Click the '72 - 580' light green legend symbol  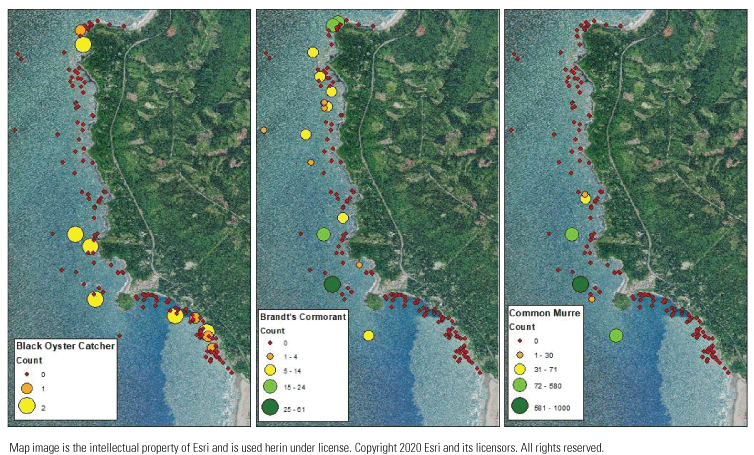(x=519, y=385)
